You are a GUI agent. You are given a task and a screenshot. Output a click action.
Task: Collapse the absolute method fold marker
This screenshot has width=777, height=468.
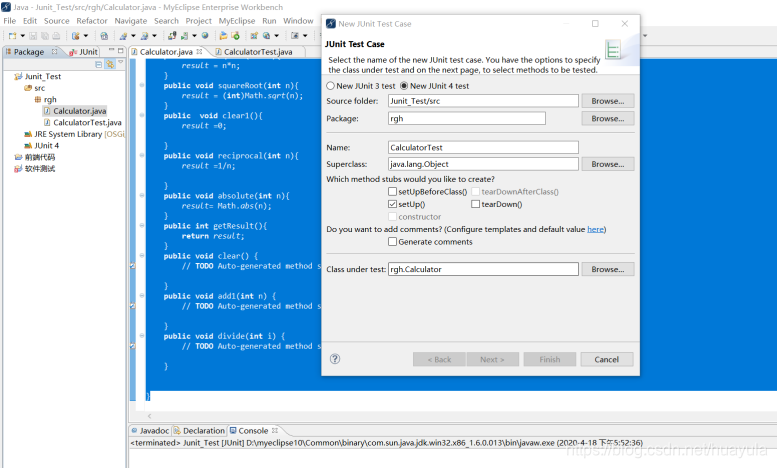pyautogui.click(x=142, y=196)
